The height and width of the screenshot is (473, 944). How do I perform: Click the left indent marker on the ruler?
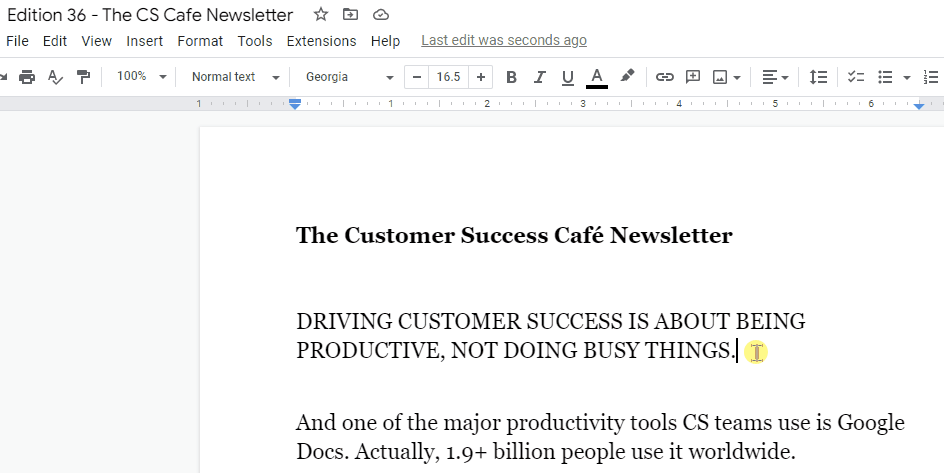coord(295,105)
